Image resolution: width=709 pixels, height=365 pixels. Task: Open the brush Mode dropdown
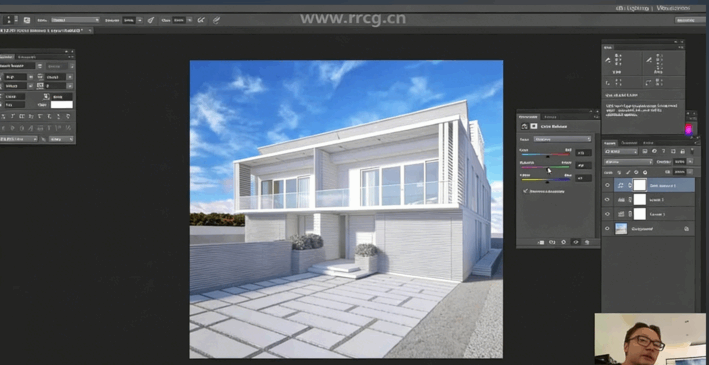tap(75, 20)
